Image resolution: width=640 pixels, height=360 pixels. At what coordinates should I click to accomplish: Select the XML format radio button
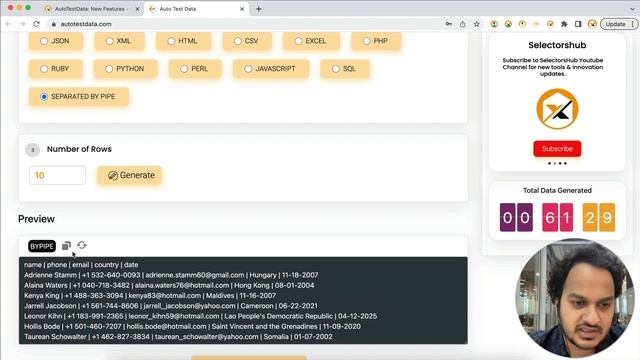coord(109,41)
